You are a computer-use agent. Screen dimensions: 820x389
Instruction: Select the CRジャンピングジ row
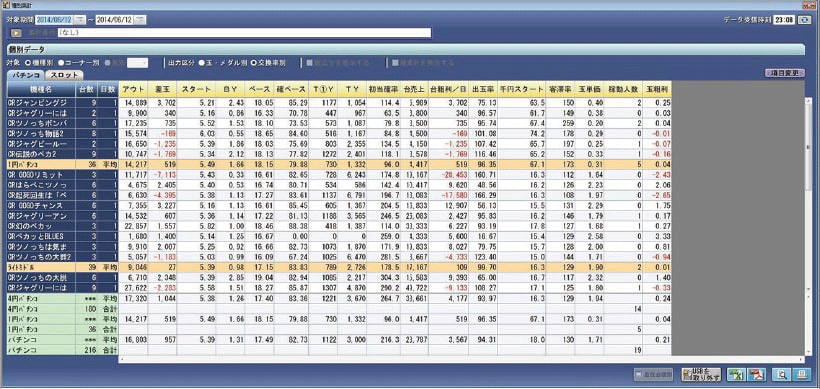339,102
